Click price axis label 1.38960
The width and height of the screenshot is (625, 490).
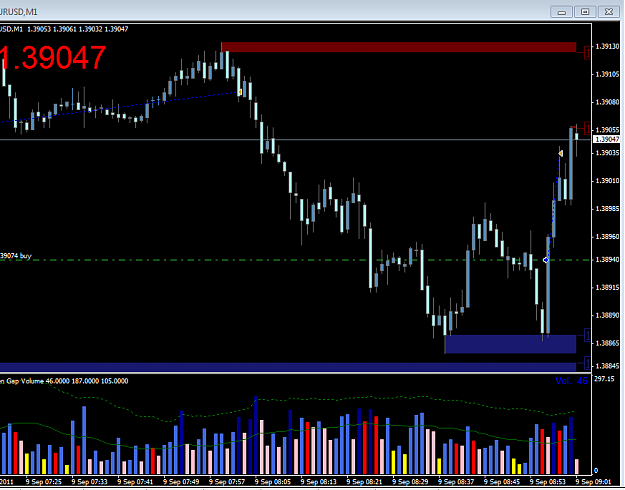tap(607, 237)
